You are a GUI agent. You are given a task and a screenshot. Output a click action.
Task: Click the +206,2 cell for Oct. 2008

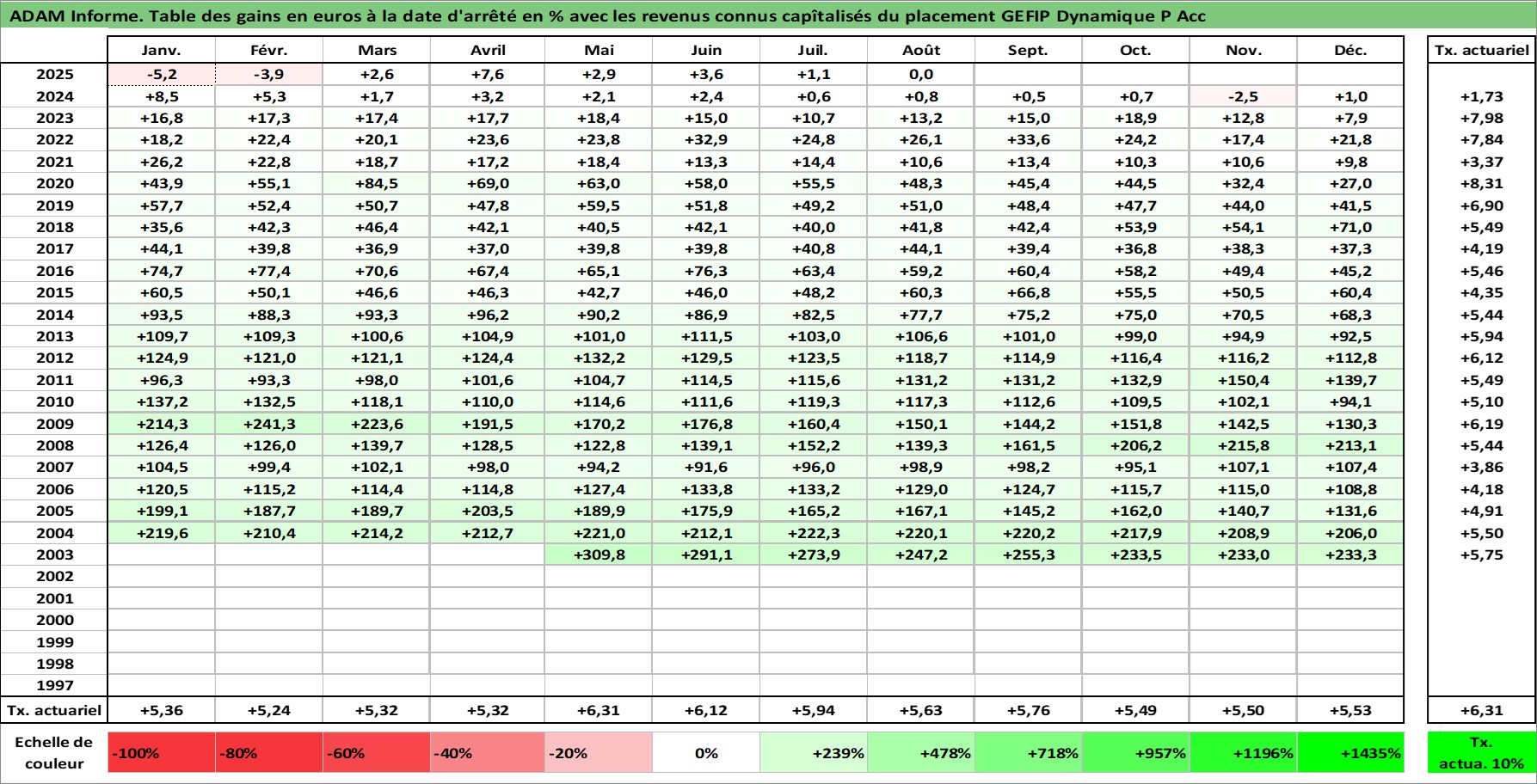click(1136, 445)
